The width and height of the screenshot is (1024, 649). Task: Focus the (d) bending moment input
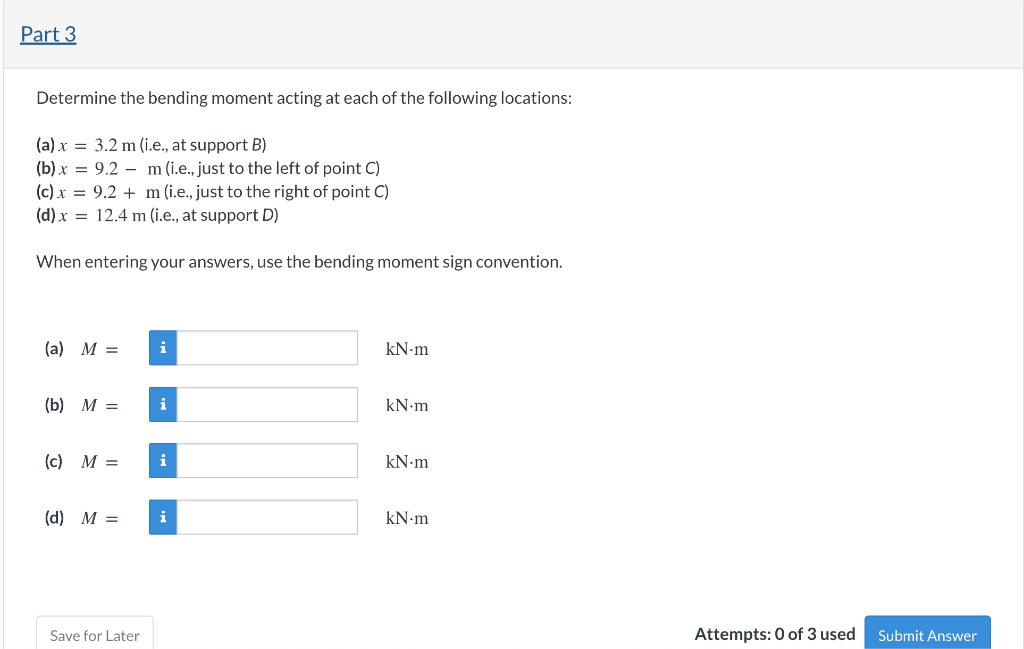pos(267,517)
